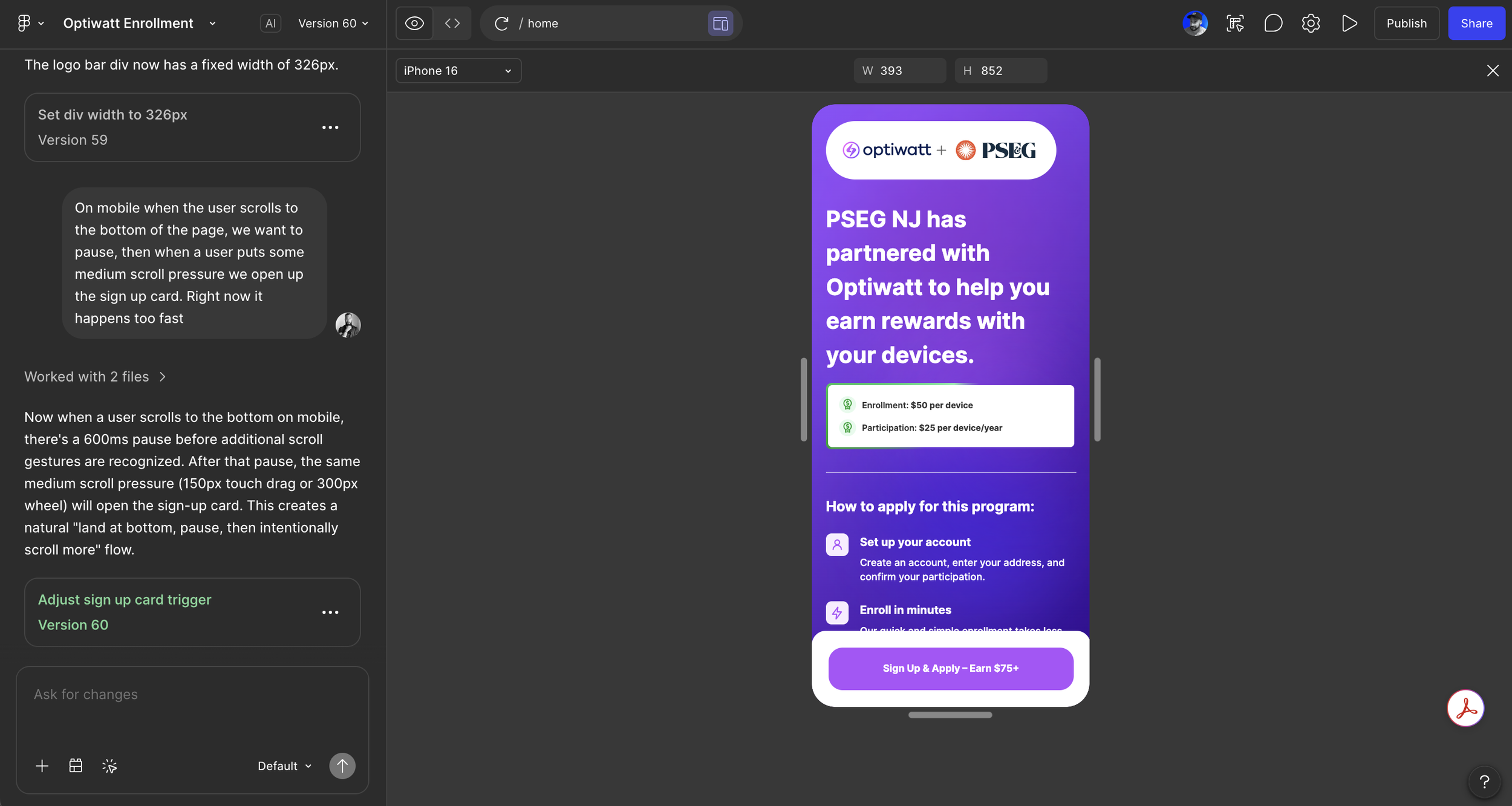Click the play present icon

(x=1349, y=23)
